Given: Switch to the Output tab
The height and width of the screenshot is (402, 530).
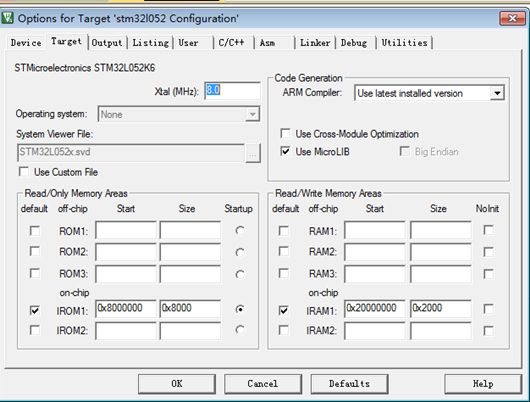Looking at the screenshot, I should pos(107,43).
